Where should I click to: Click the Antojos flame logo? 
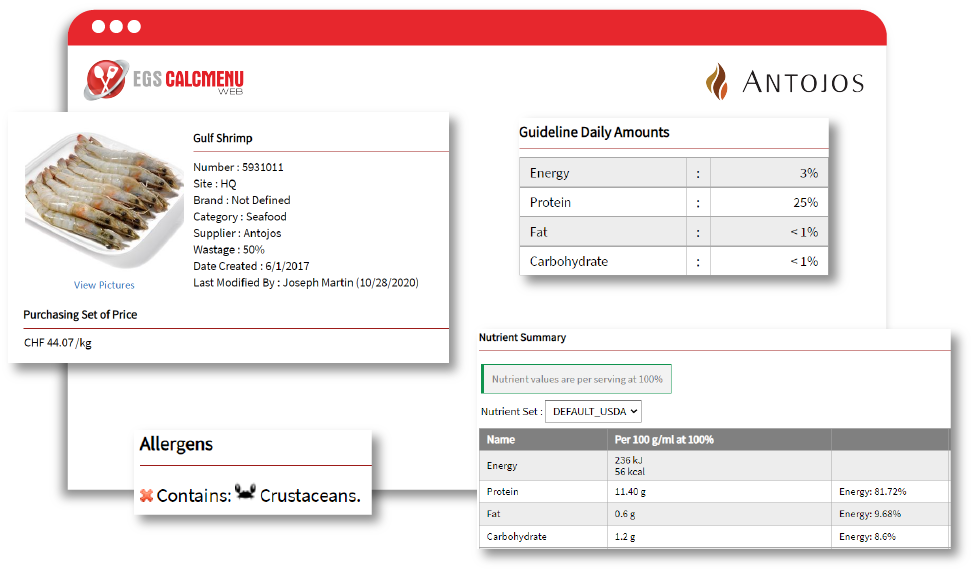click(717, 82)
